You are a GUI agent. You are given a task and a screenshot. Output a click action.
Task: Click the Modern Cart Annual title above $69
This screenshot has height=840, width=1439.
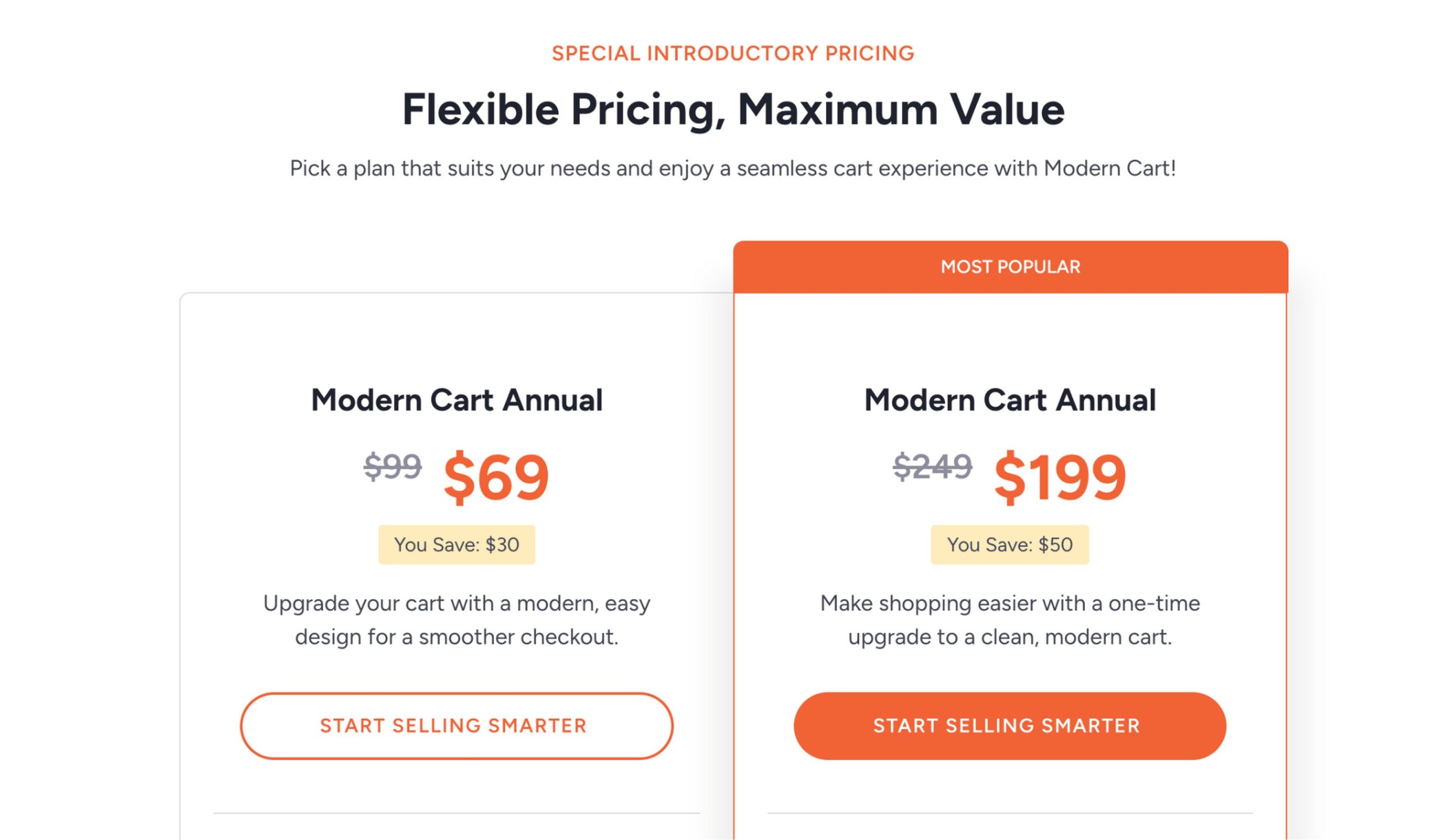click(456, 399)
